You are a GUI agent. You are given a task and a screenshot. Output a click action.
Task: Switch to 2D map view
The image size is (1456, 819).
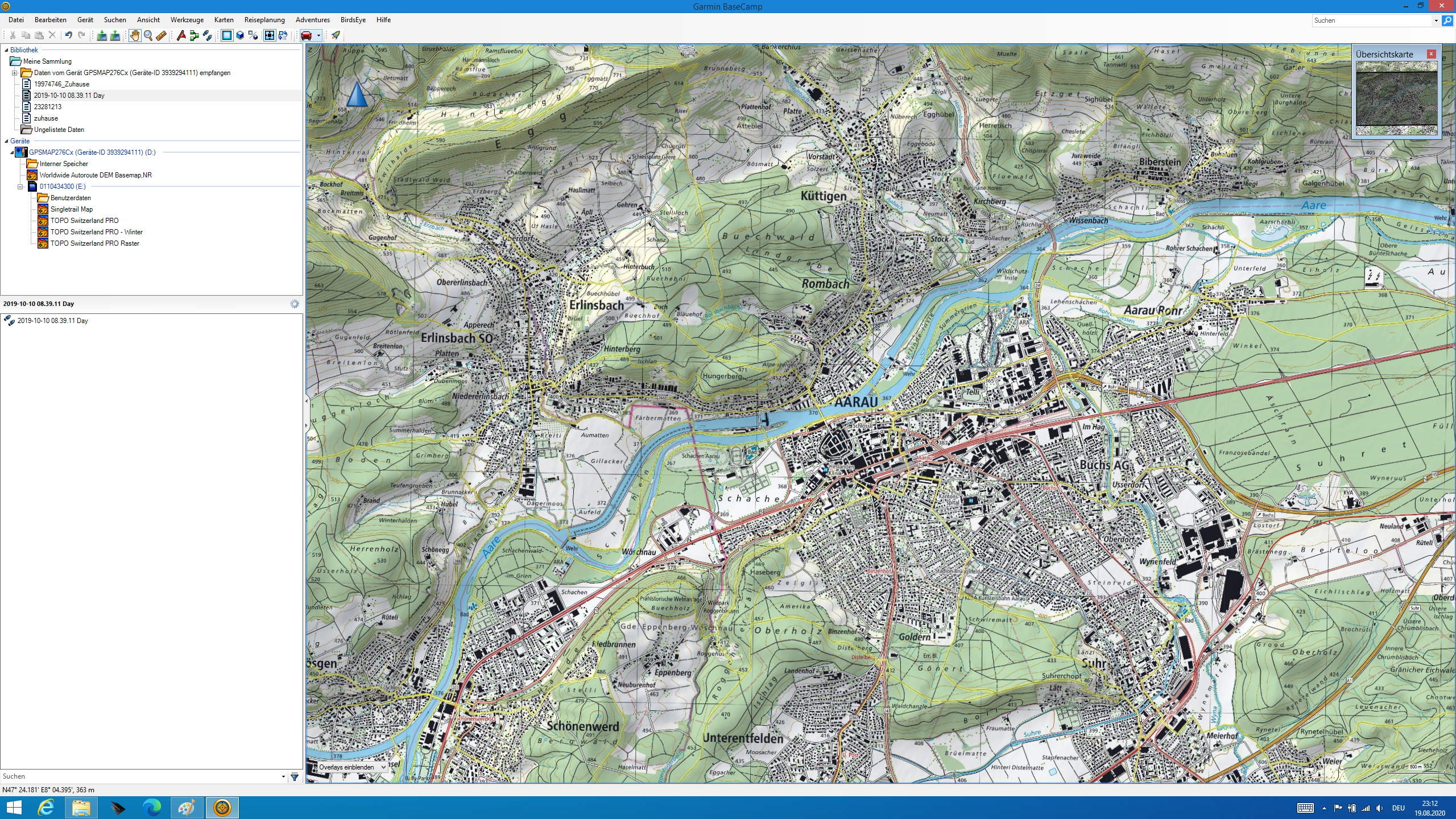[x=227, y=35]
